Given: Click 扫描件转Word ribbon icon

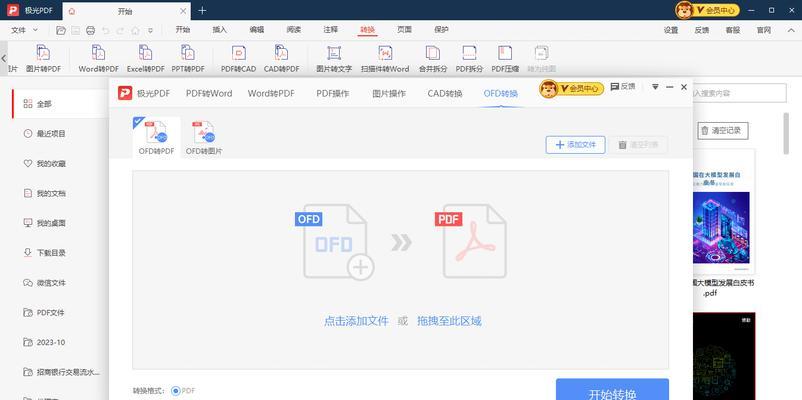Looking at the screenshot, I should [385, 59].
